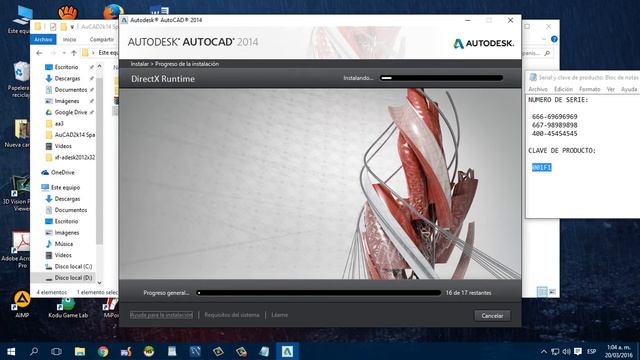Select pinned Escritorio in quick access
The height and width of the screenshot is (360, 640).
click(67, 67)
